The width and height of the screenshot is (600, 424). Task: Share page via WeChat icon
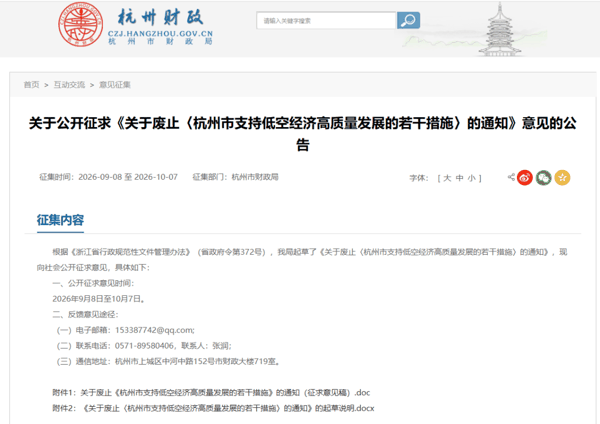tap(543, 178)
